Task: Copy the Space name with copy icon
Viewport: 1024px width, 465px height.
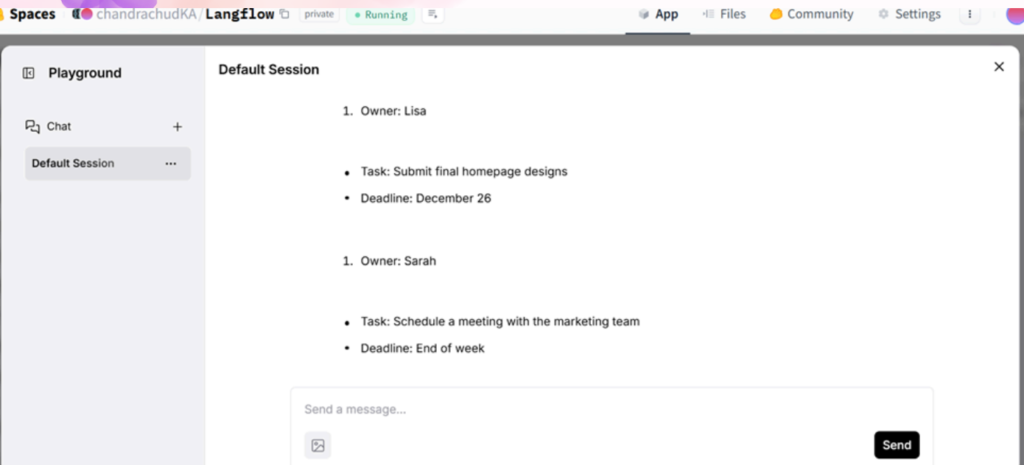Action: click(285, 14)
